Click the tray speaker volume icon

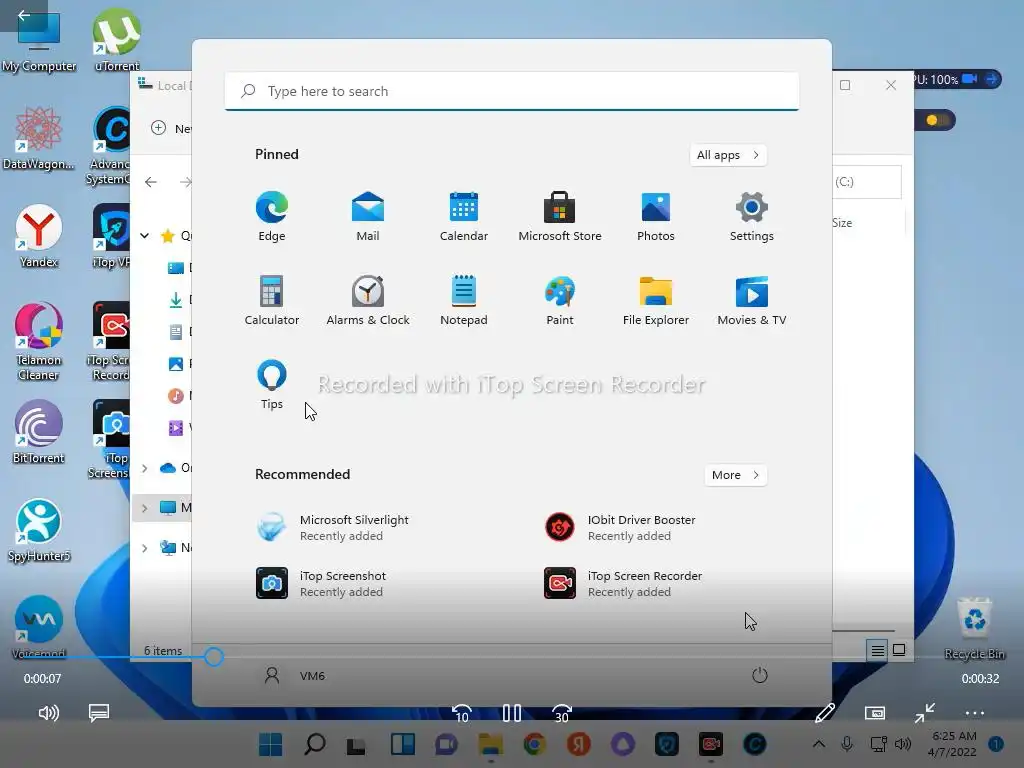point(903,744)
